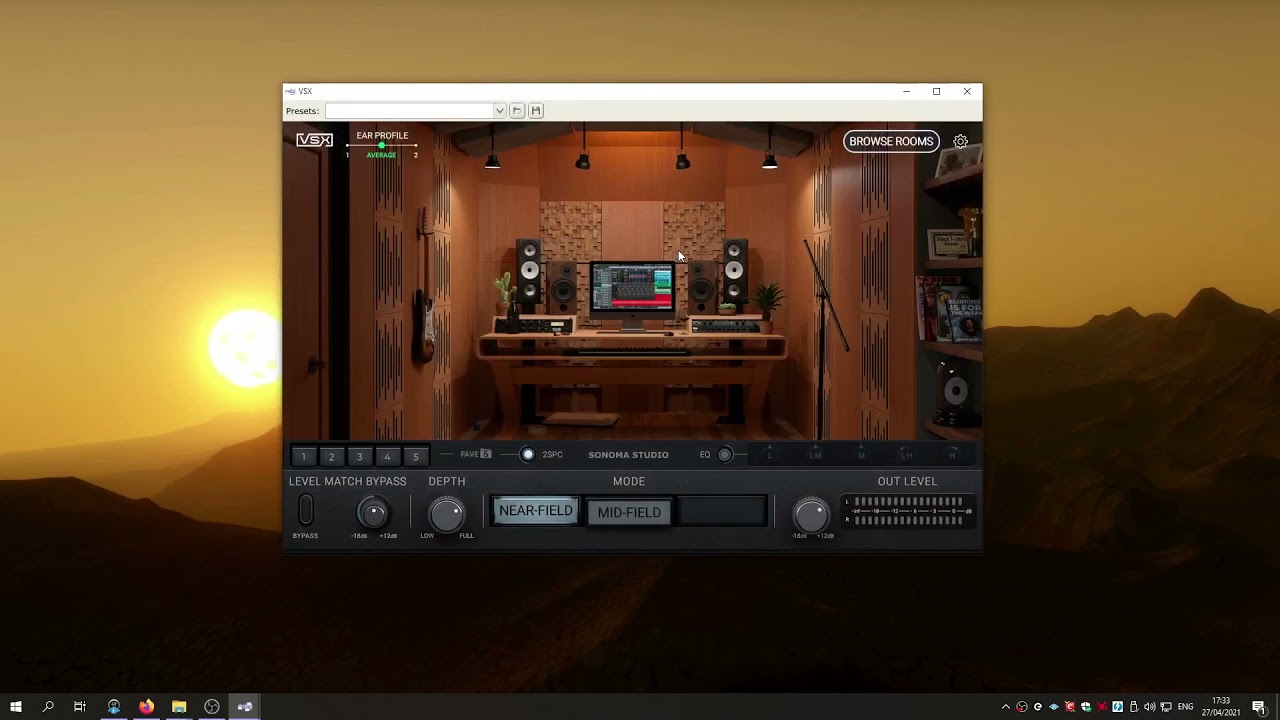
Task: Click the BROWSE ROOMS button
Action: click(x=891, y=141)
